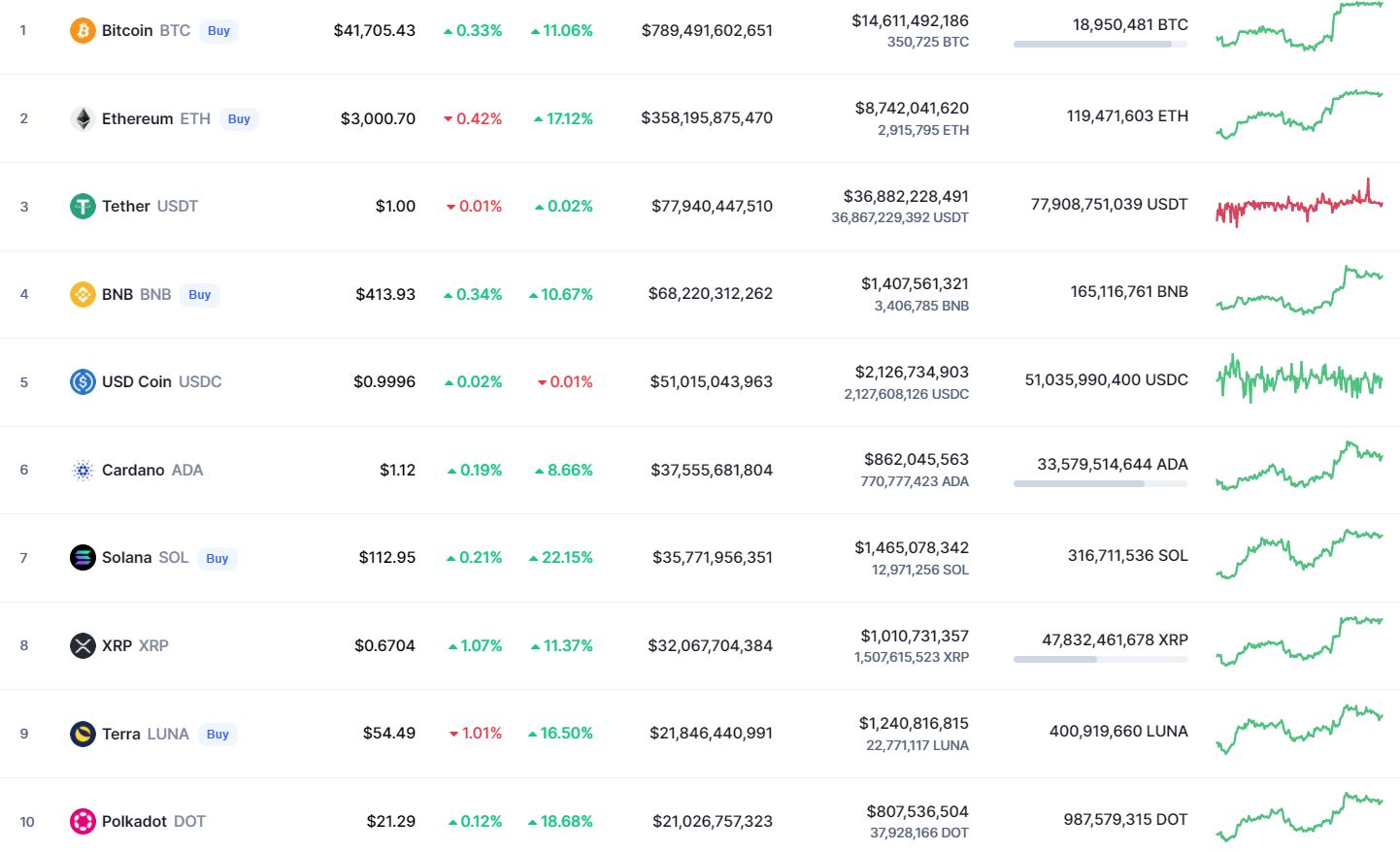The height and width of the screenshot is (852, 1400).
Task: Click the Bitcoin coin logo icon
Action: click(83, 31)
